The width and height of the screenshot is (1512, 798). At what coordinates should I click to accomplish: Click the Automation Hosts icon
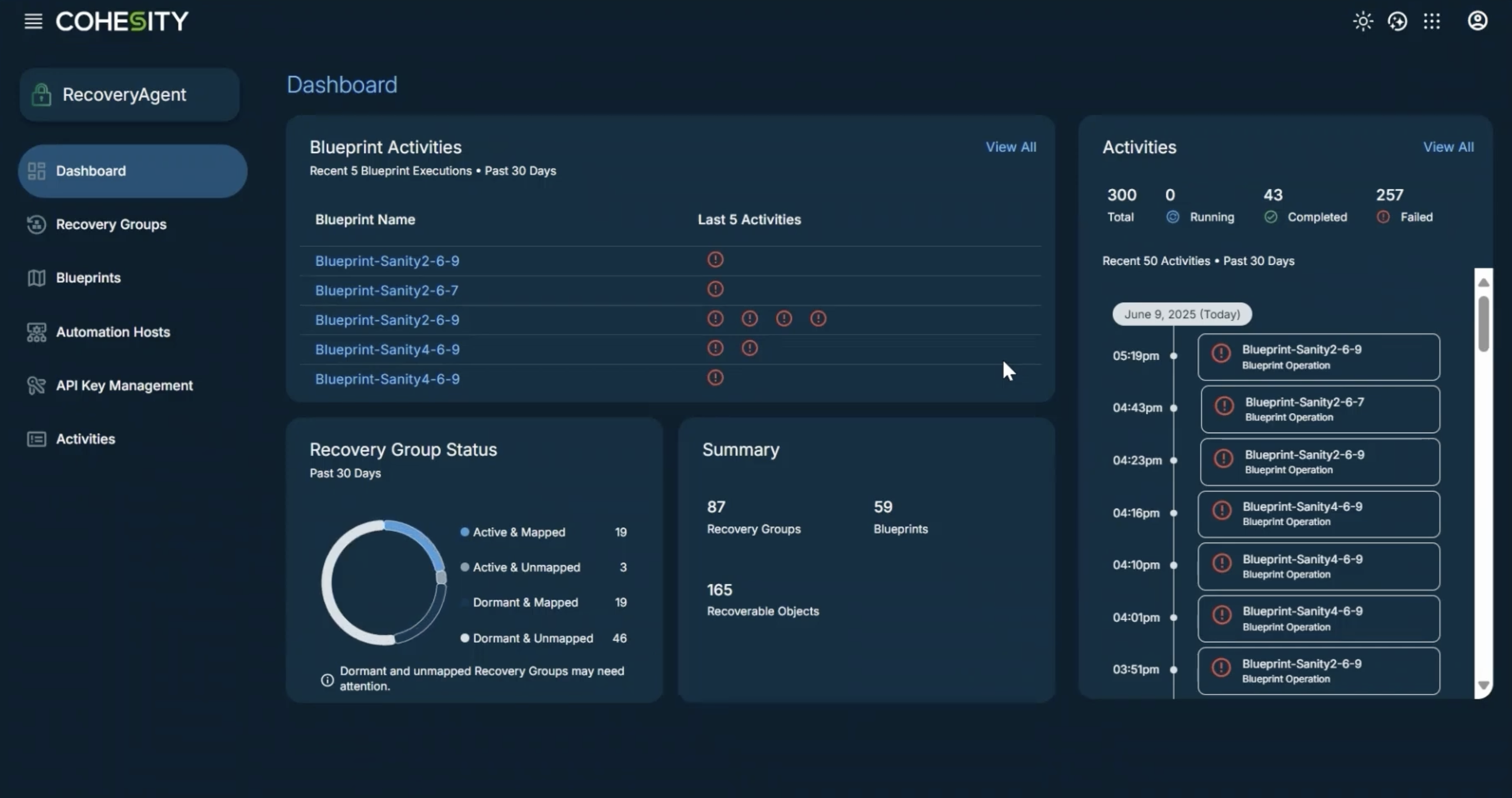click(36, 332)
